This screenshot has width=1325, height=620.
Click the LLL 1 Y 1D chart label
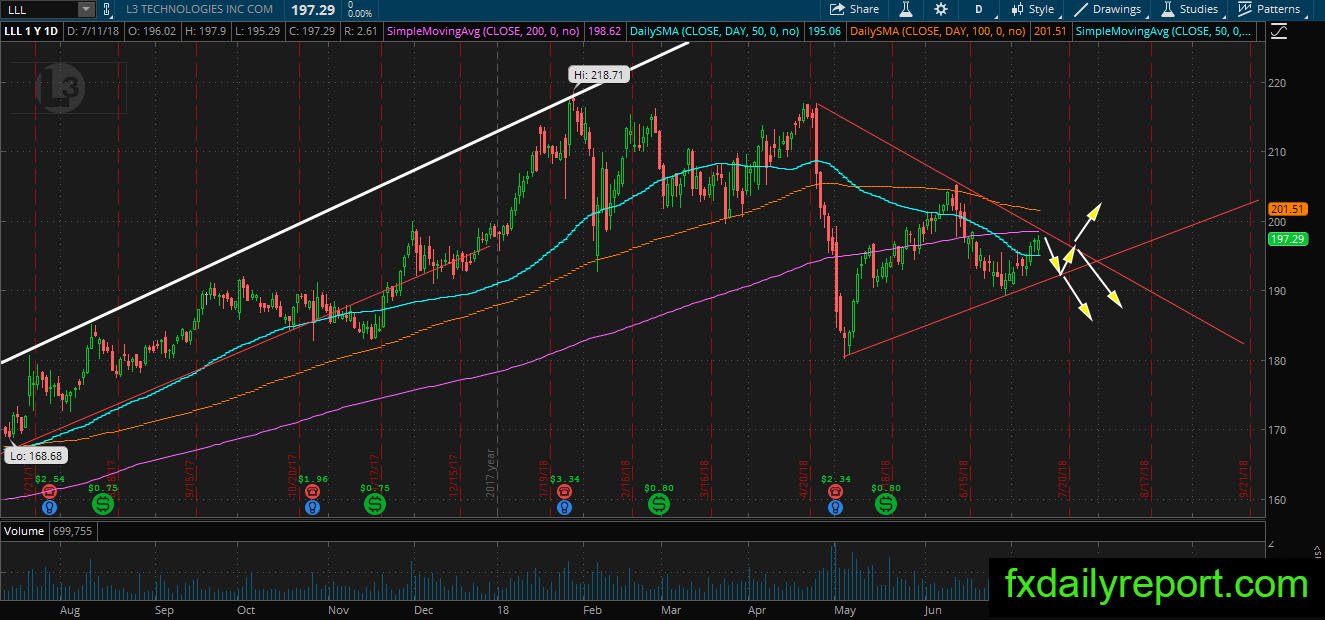pyautogui.click(x=32, y=31)
